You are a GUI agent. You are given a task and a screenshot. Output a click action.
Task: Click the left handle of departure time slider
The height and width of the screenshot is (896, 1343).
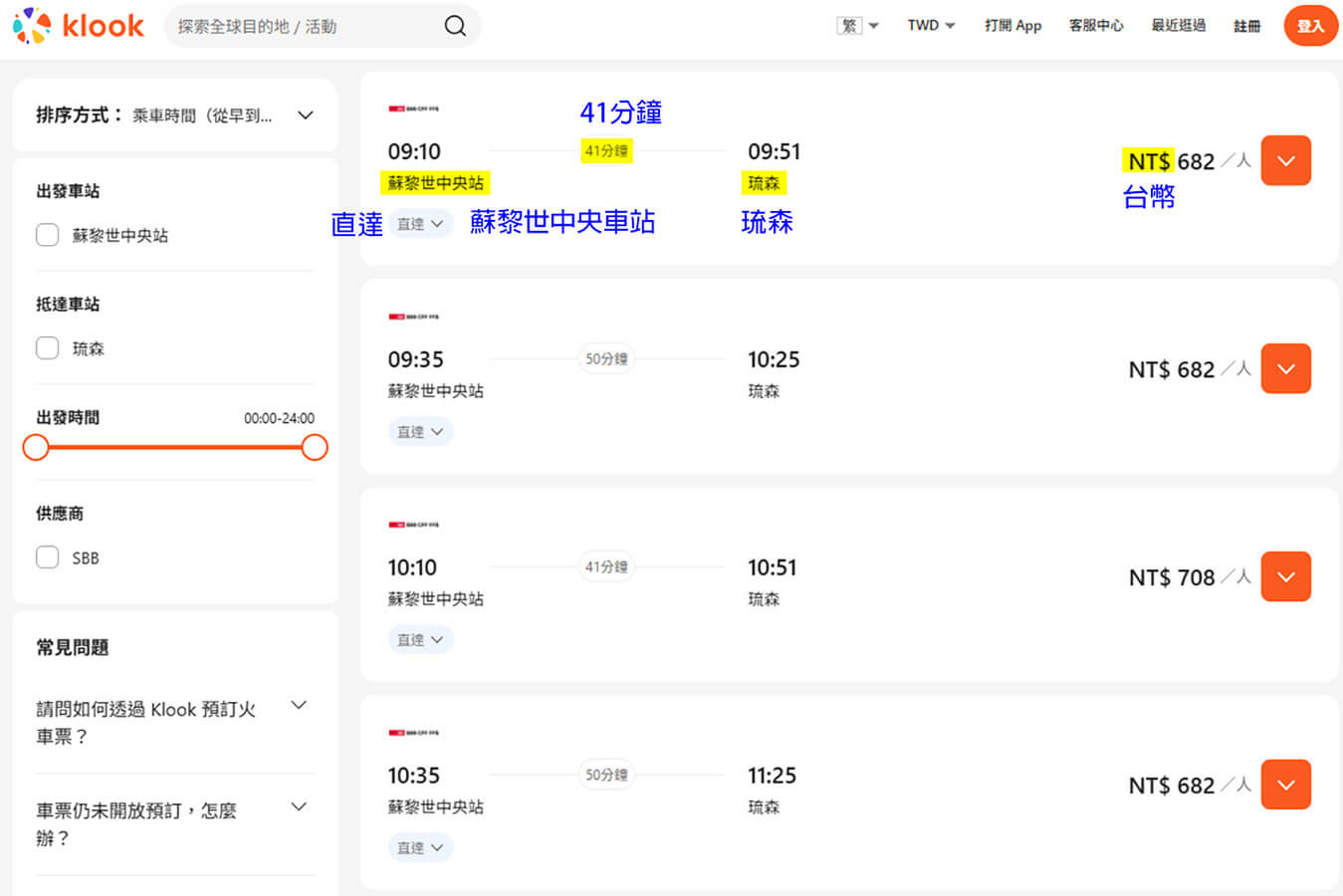coord(36,448)
